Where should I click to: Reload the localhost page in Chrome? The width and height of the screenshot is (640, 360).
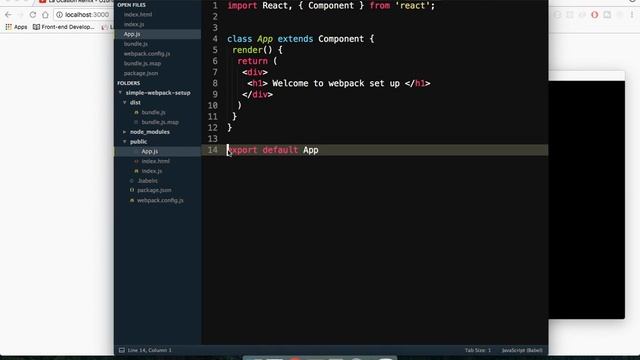pyautogui.click(x=33, y=15)
